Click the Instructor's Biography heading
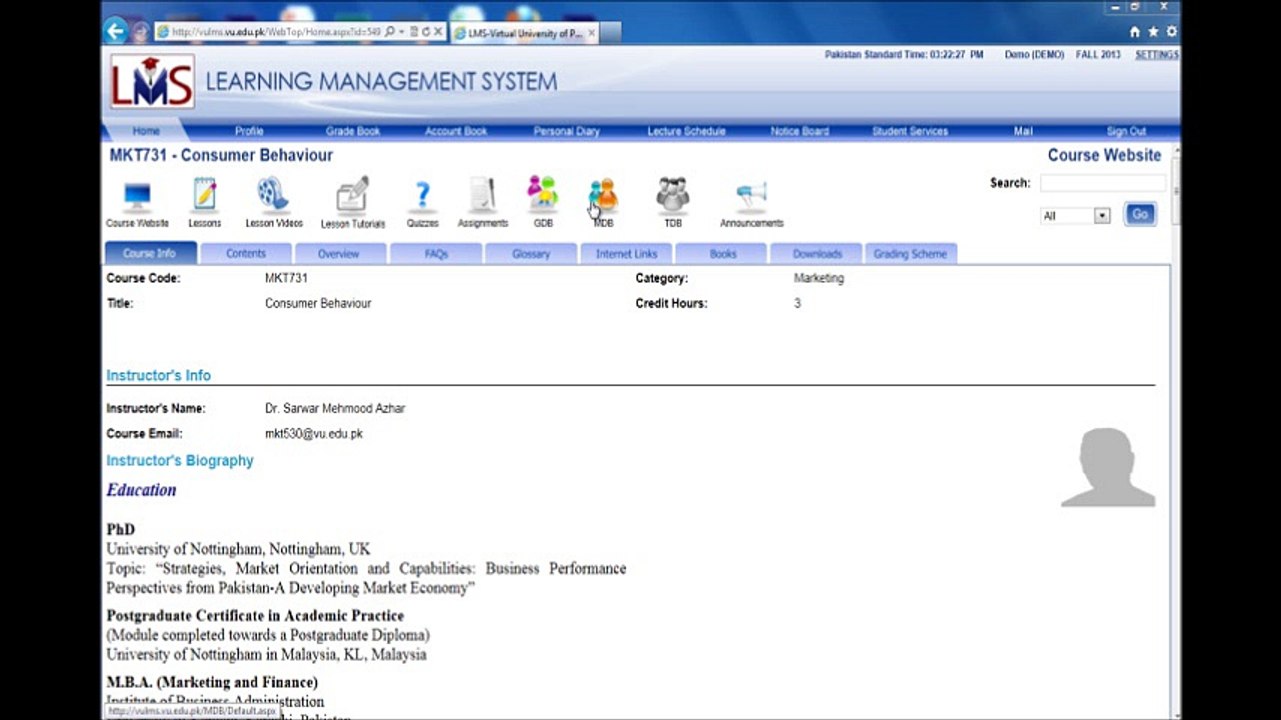 [180, 461]
